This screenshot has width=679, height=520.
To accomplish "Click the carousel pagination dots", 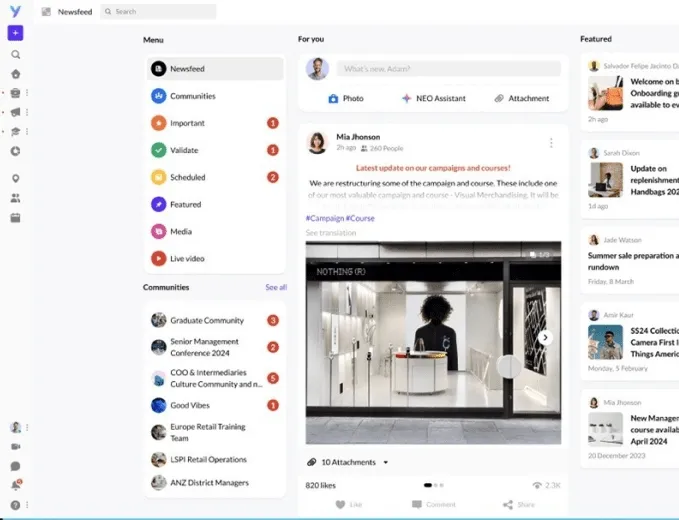I will 433,485.
